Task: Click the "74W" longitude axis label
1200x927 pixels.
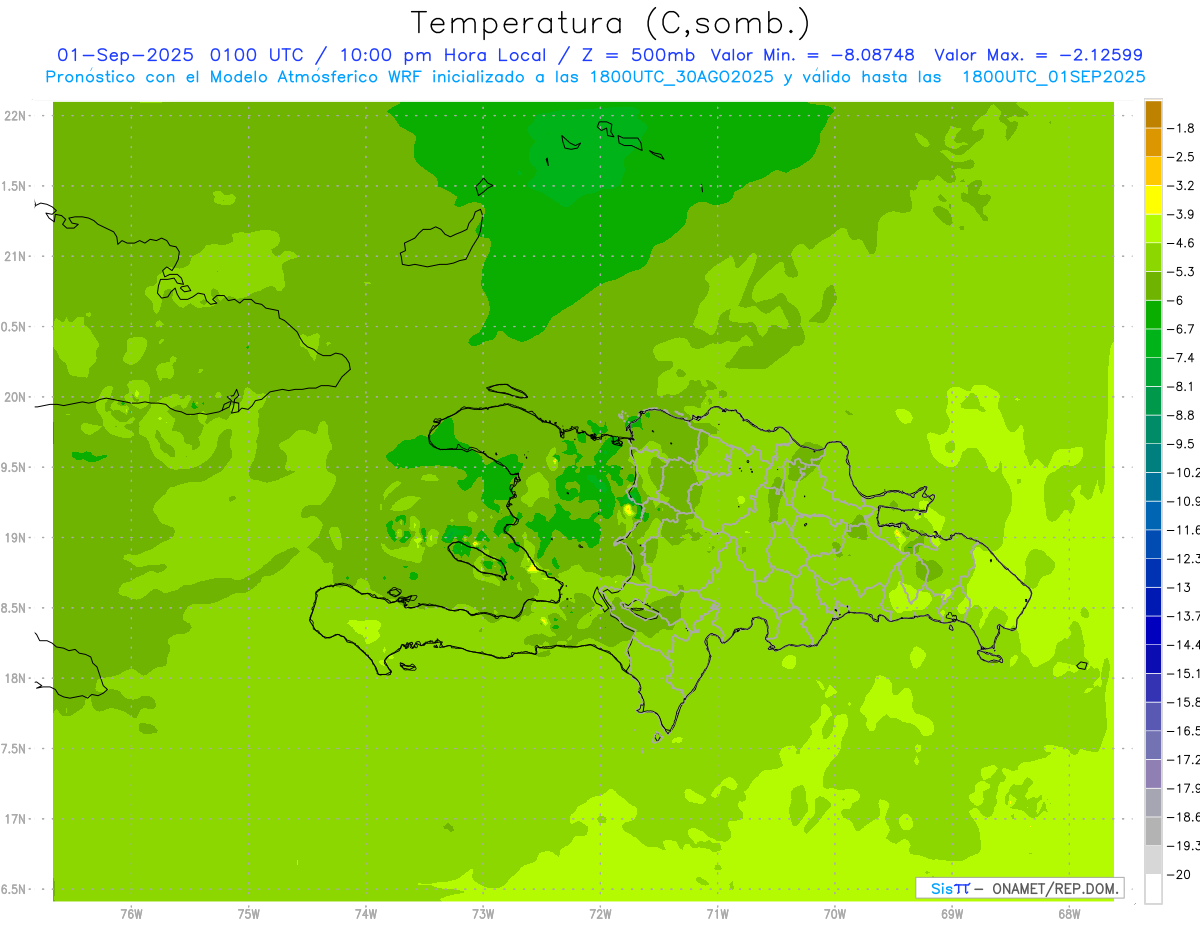Action: pos(366,915)
